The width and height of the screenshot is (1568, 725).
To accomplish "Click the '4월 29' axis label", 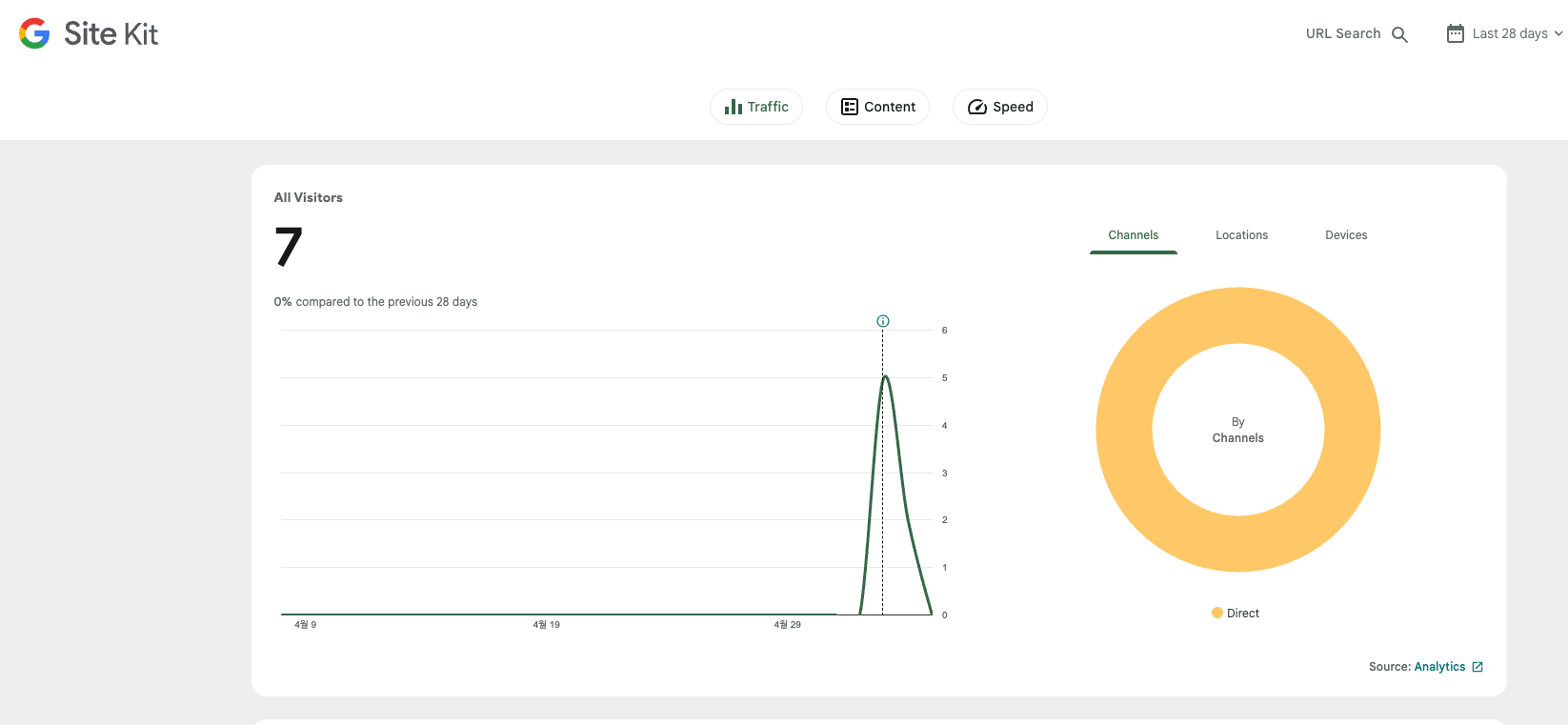I will (x=787, y=625).
